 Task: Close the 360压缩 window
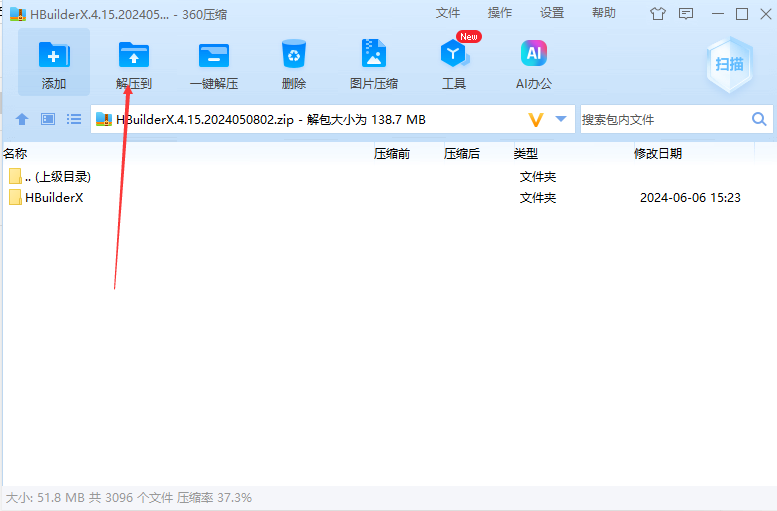coord(766,14)
